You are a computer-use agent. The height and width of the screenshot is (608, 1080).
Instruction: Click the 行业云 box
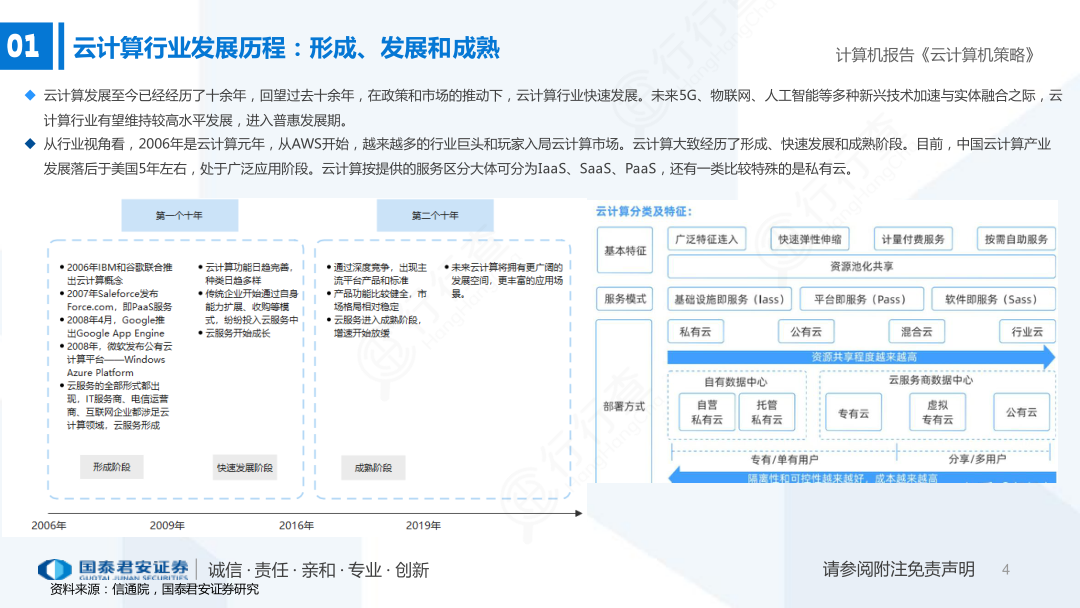pos(1027,331)
